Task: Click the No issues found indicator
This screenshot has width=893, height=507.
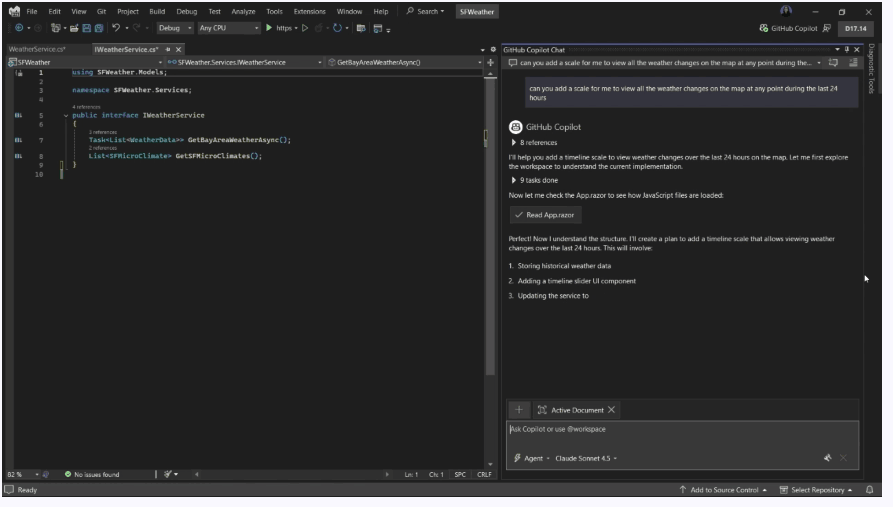Action: tap(92, 474)
